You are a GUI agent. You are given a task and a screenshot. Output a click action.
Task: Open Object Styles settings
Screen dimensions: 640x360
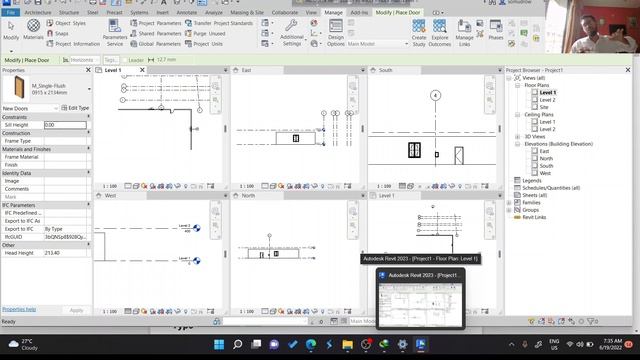tap(66, 23)
